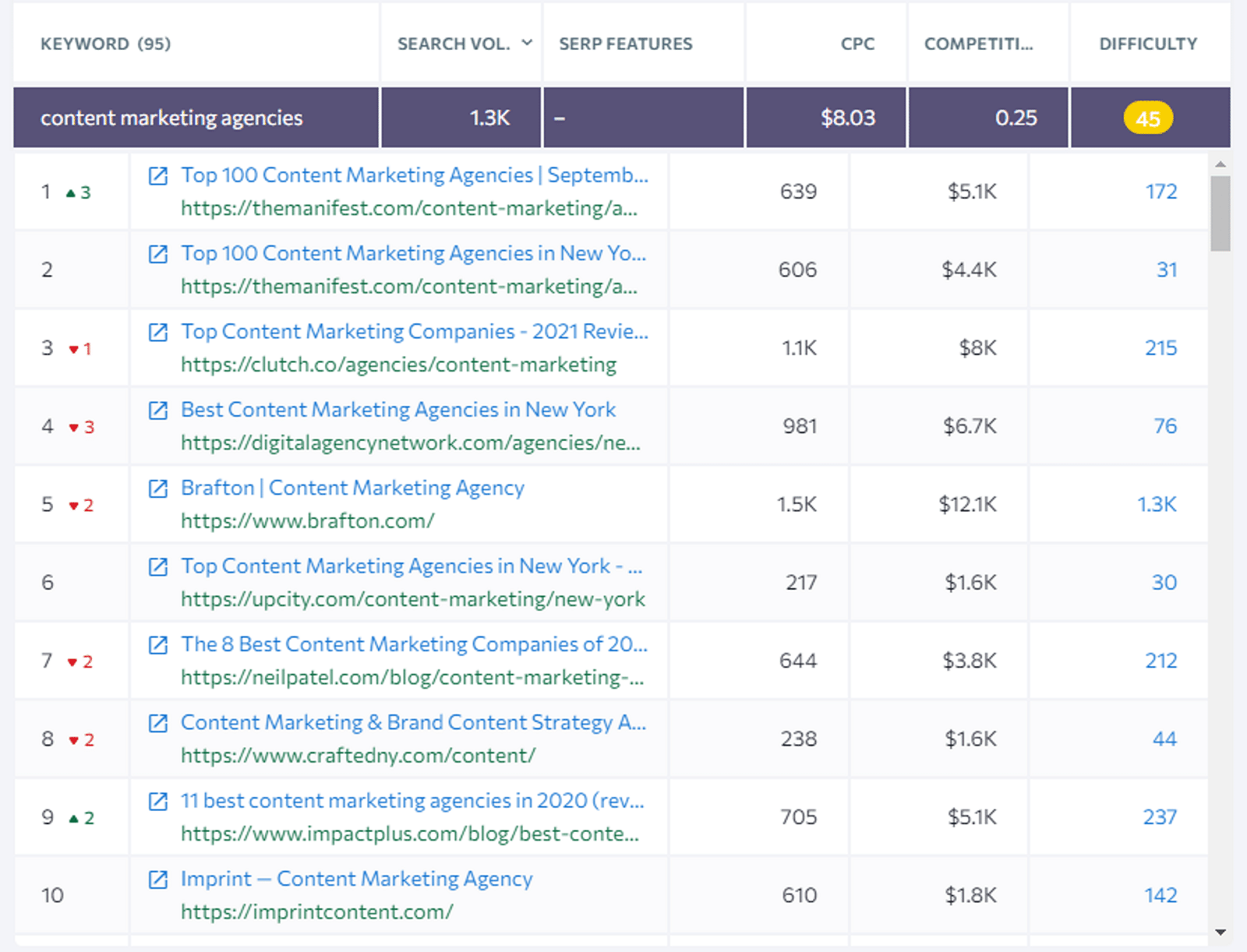Open 'Top Content Marketing Companies - 2021 Revie...' link

click(x=415, y=332)
